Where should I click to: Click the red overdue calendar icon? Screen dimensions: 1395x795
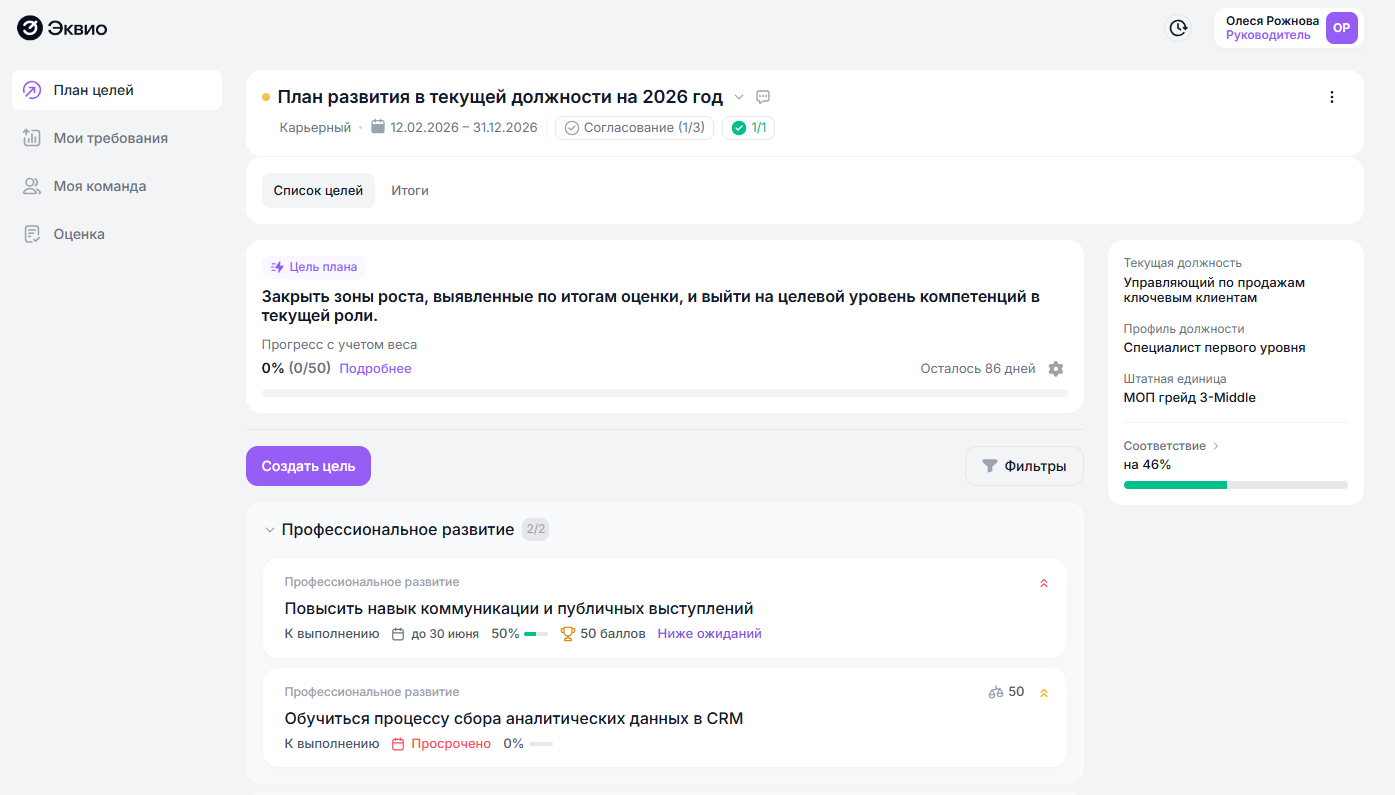tap(397, 744)
